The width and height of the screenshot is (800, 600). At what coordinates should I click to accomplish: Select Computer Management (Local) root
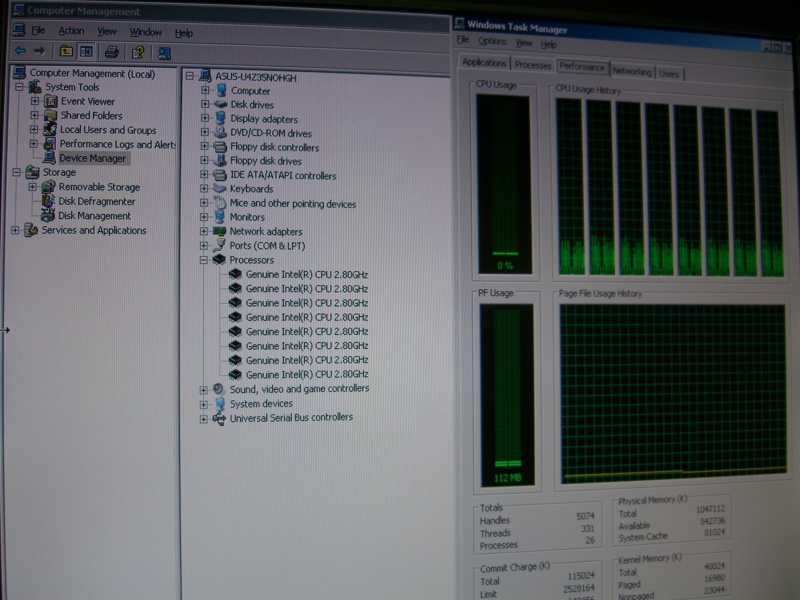(92, 73)
